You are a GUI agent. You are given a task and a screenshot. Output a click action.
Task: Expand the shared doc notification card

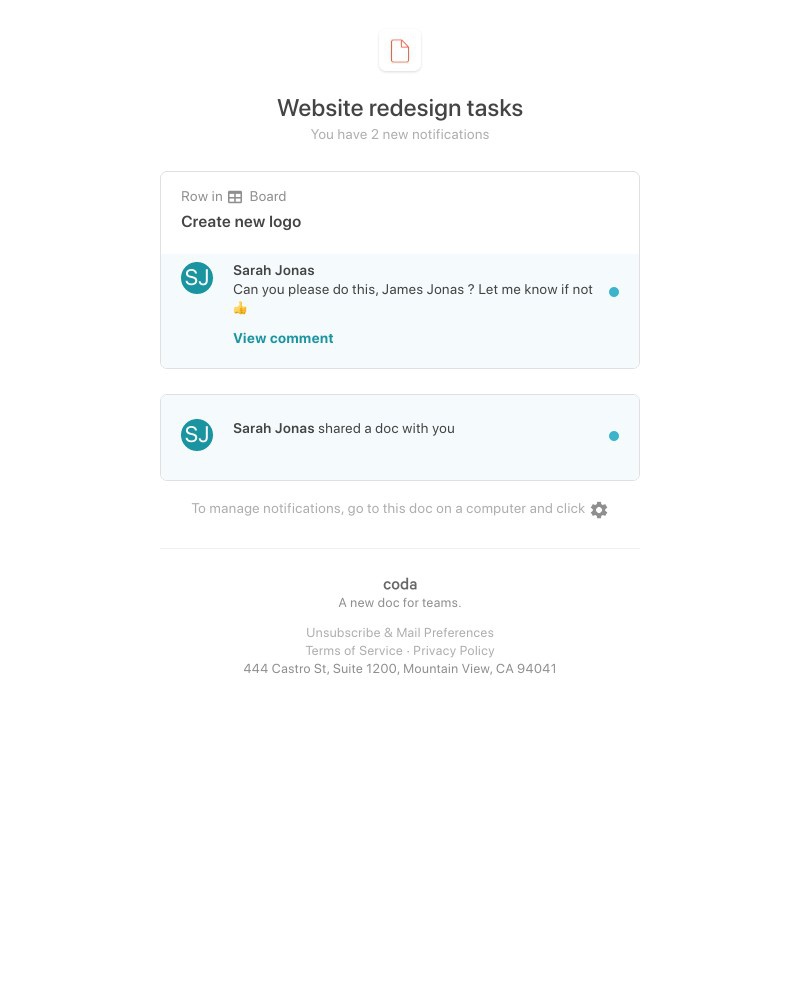400,437
